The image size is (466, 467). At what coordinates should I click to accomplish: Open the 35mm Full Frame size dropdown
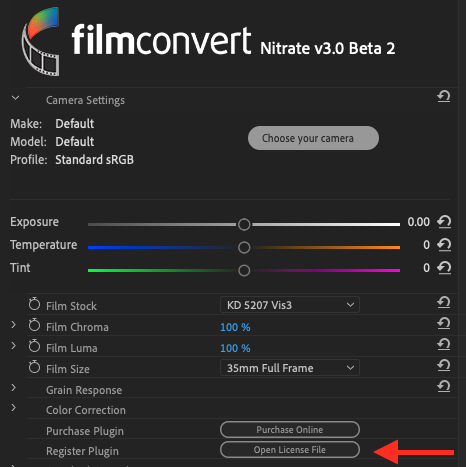[x=290, y=368]
